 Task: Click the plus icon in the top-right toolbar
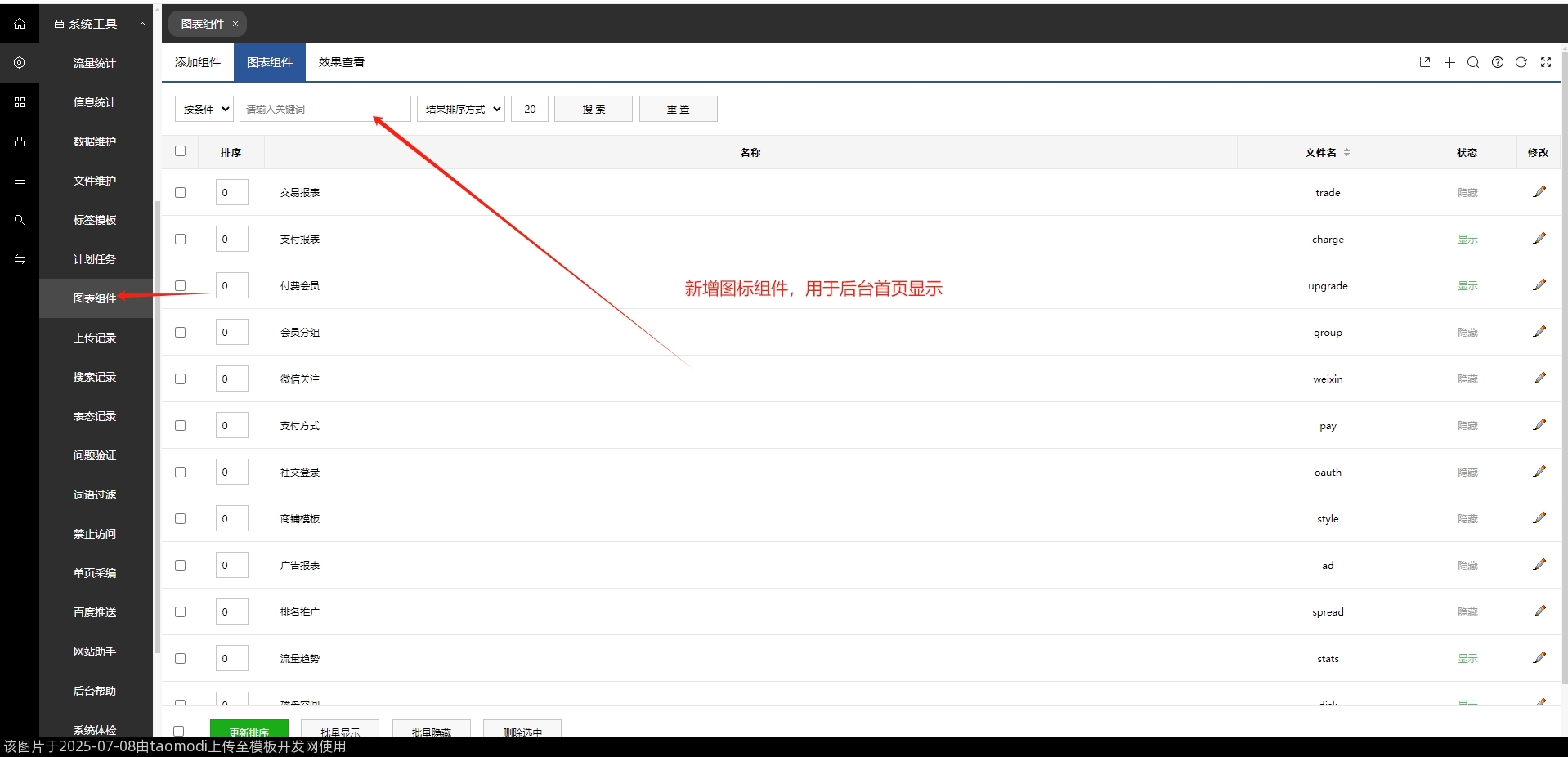click(1449, 62)
